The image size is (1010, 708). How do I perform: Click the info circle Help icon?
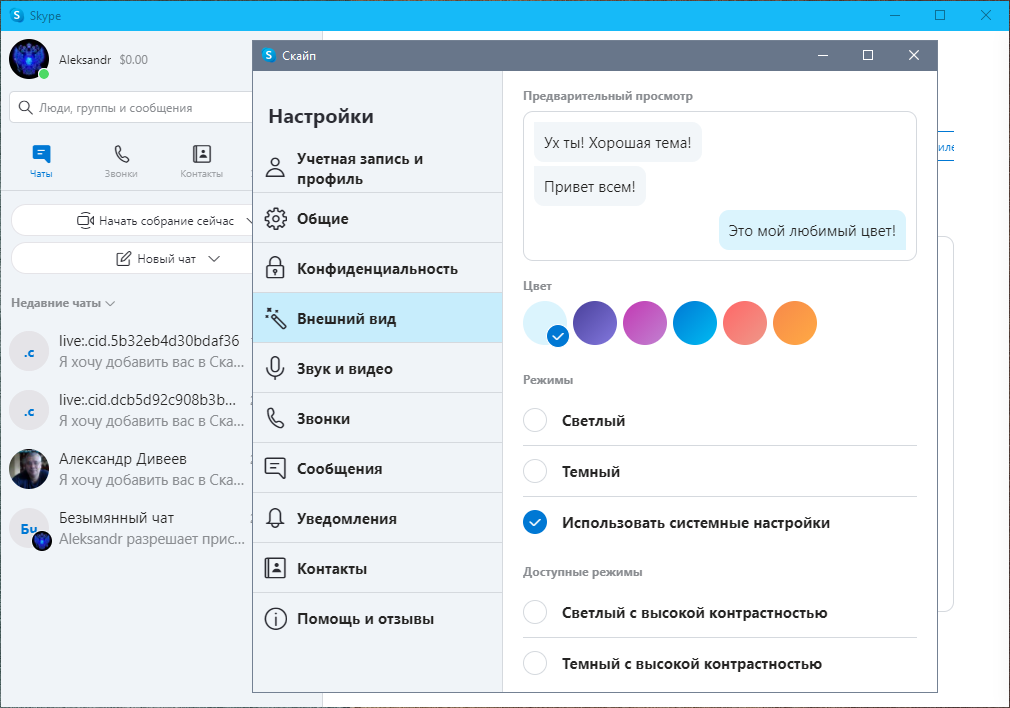pyautogui.click(x=276, y=618)
